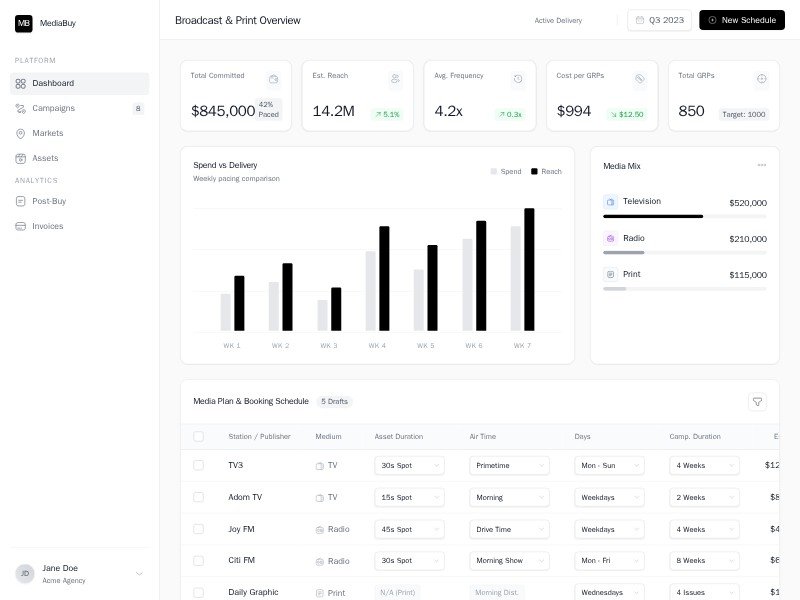Select the Joy FM row checkbox
The height and width of the screenshot is (600, 800).
pyautogui.click(x=198, y=529)
